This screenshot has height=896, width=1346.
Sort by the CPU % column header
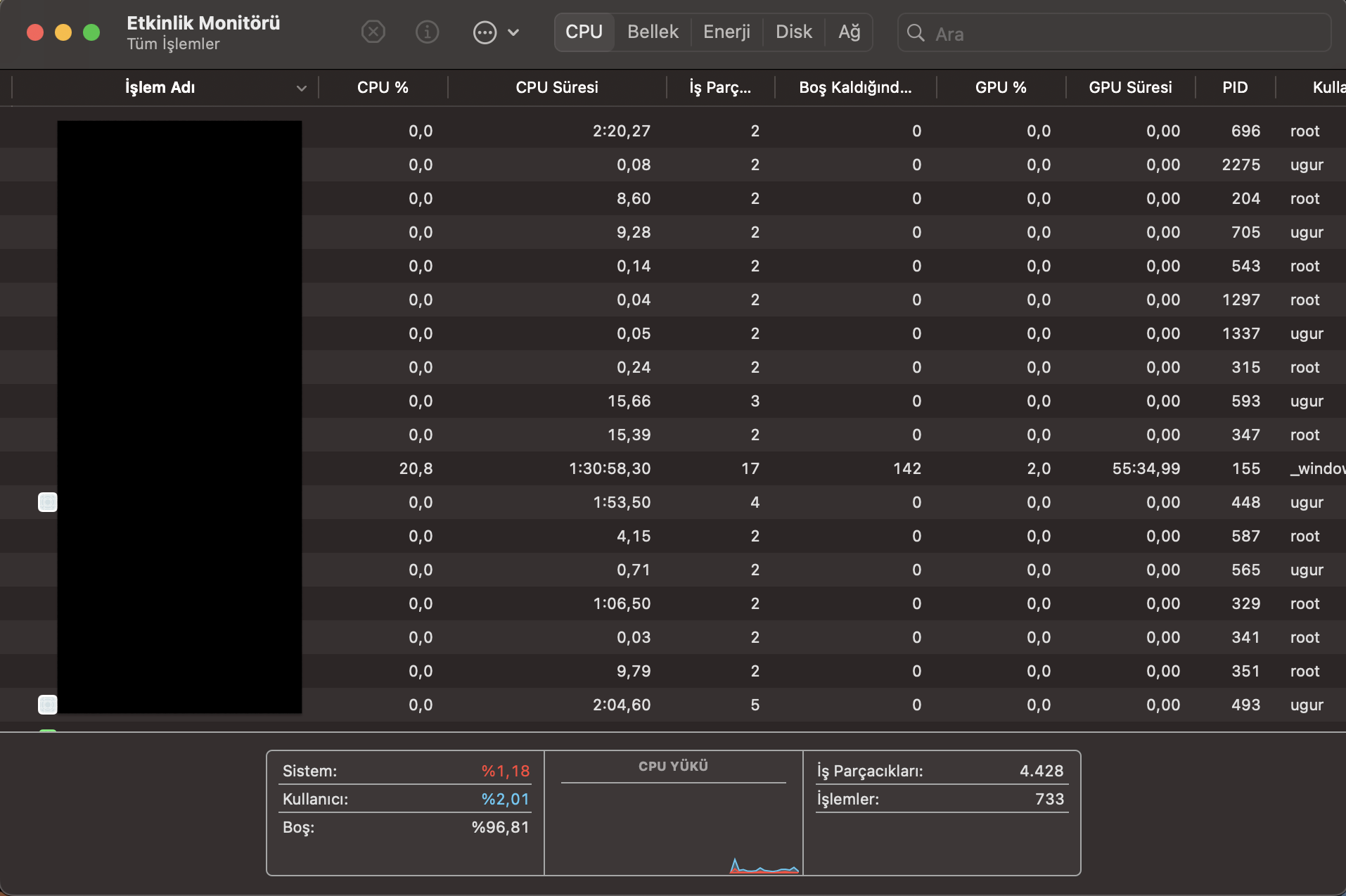pyautogui.click(x=383, y=87)
